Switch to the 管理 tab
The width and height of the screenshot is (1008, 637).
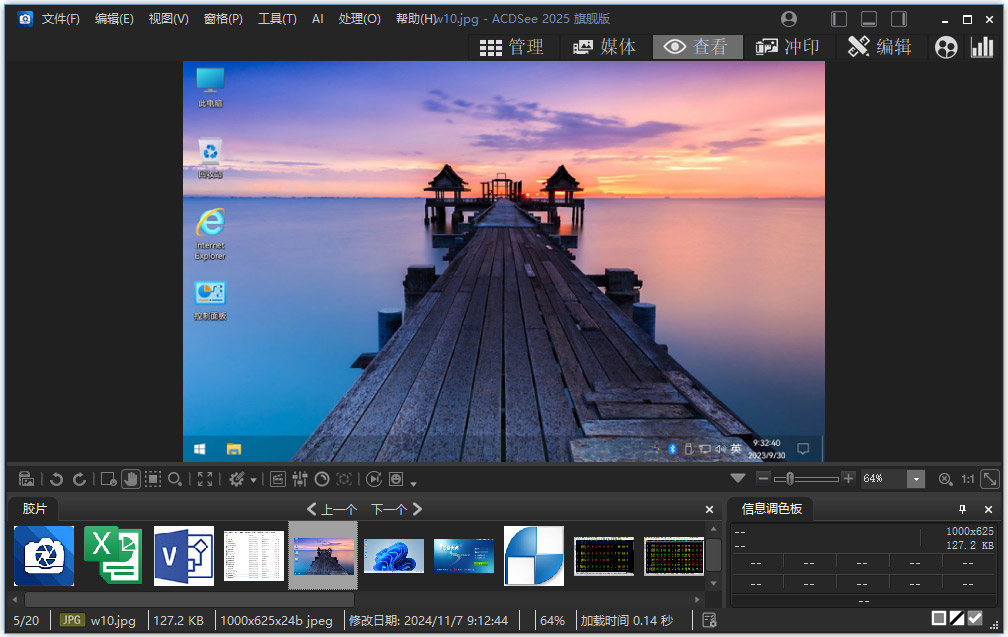tap(512, 46)
